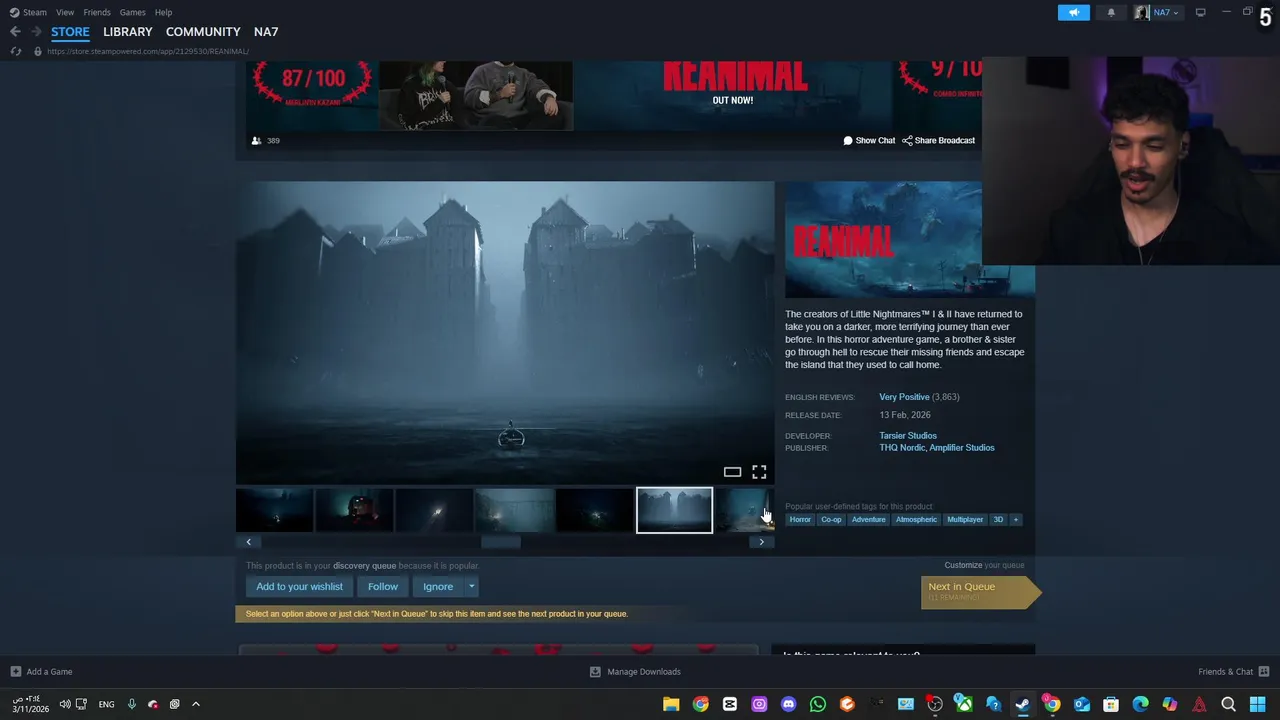
Task: Toggle the microphone tray icon
Action: [x=131, y=704]
